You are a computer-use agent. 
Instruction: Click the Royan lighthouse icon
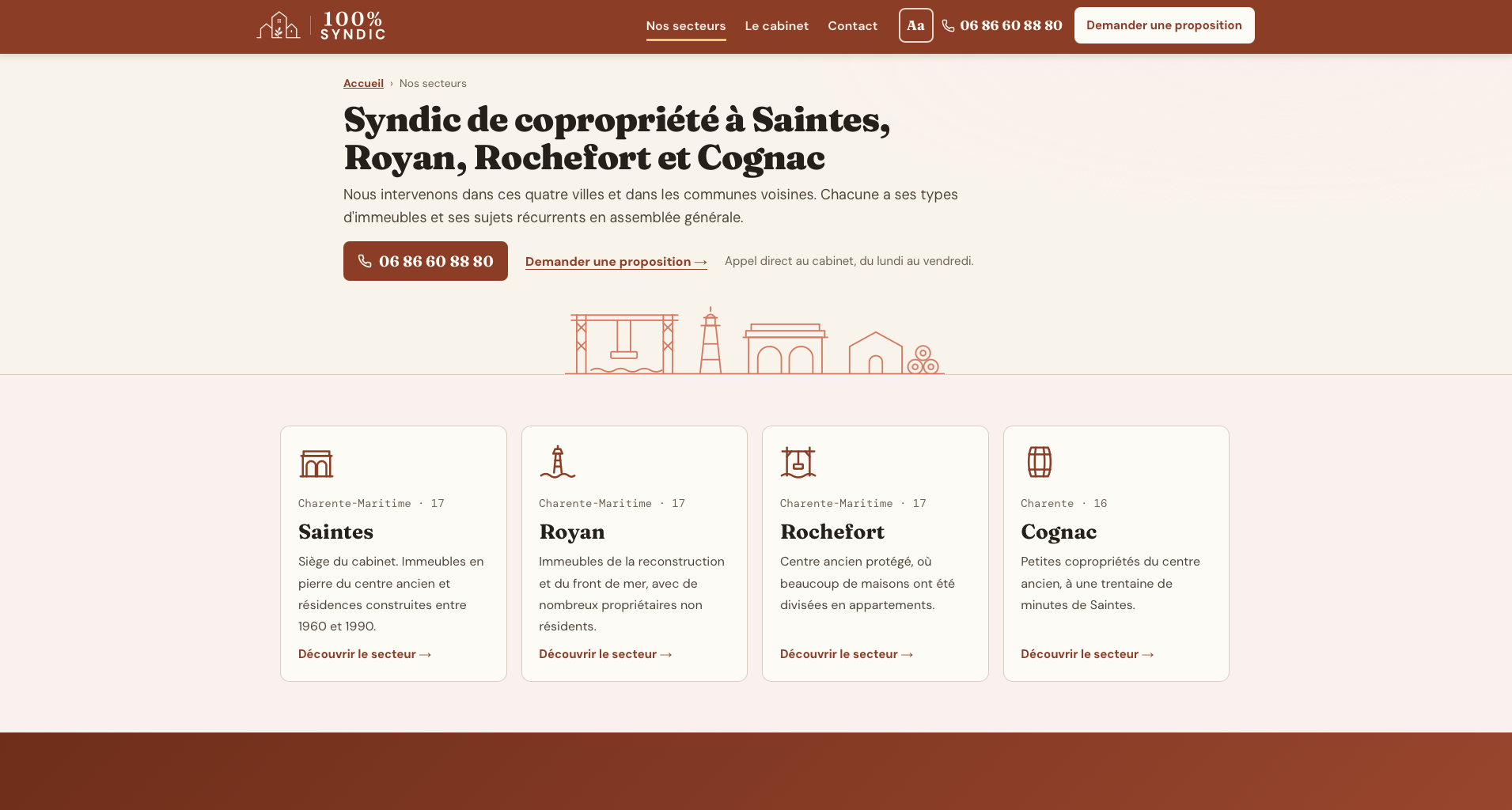coord(558,462)
